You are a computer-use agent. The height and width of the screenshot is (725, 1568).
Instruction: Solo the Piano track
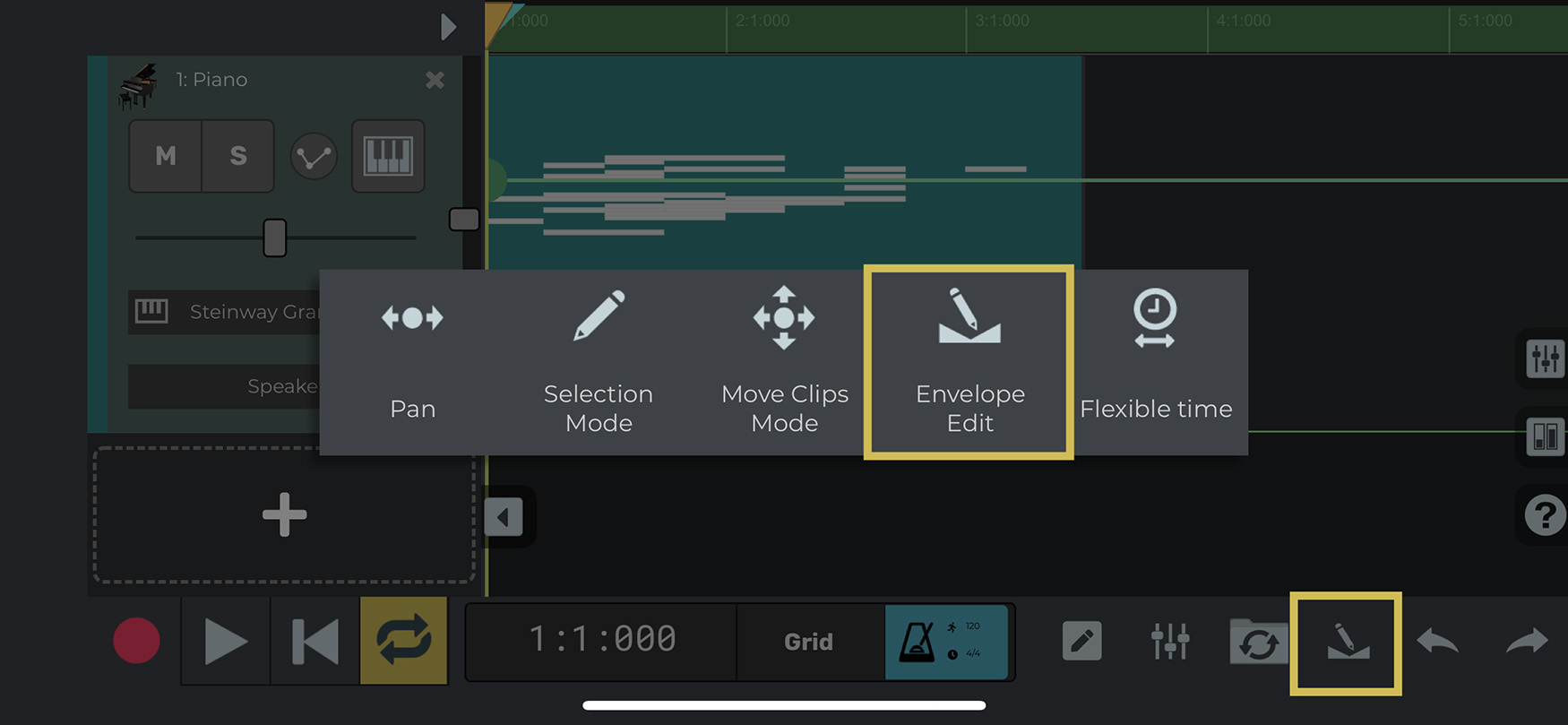coord(237,156)
